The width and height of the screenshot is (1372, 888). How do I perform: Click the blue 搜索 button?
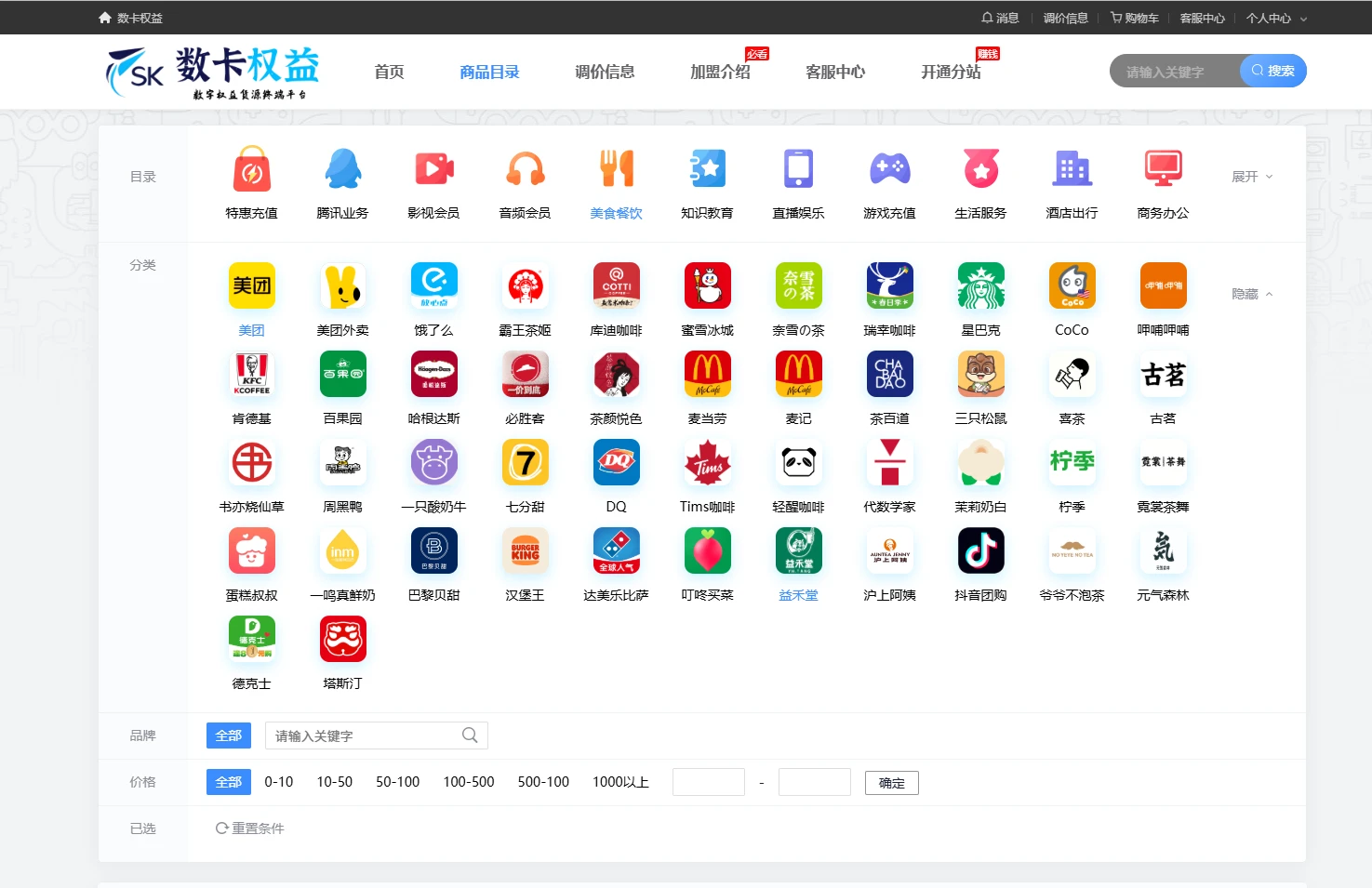pos(1273,71)
